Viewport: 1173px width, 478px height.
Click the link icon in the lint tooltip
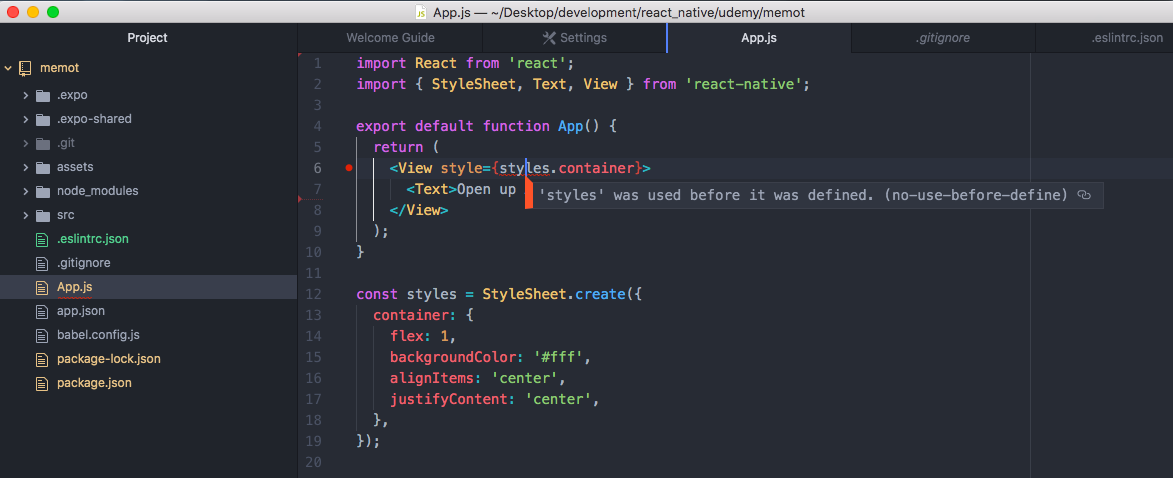1084,195
